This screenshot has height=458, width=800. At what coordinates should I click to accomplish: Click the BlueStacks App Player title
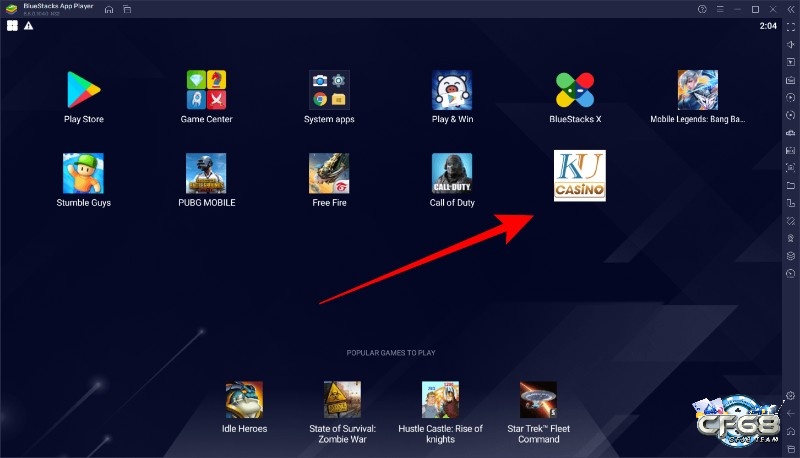pos(58,6)
